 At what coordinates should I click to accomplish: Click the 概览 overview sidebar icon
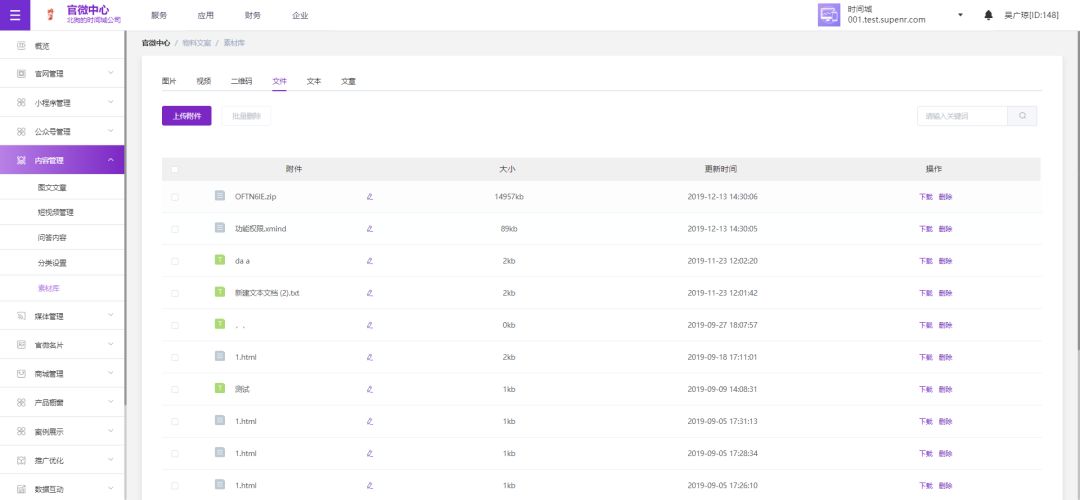[21, 46]
